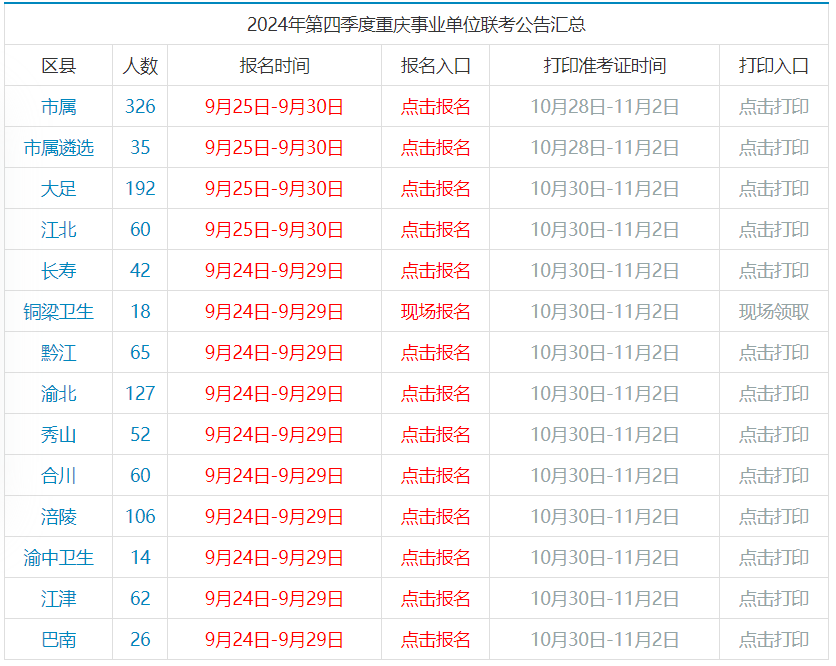836x666 pixels.
Task: Click 点击打印 for 江津
Action: (773, 599)
